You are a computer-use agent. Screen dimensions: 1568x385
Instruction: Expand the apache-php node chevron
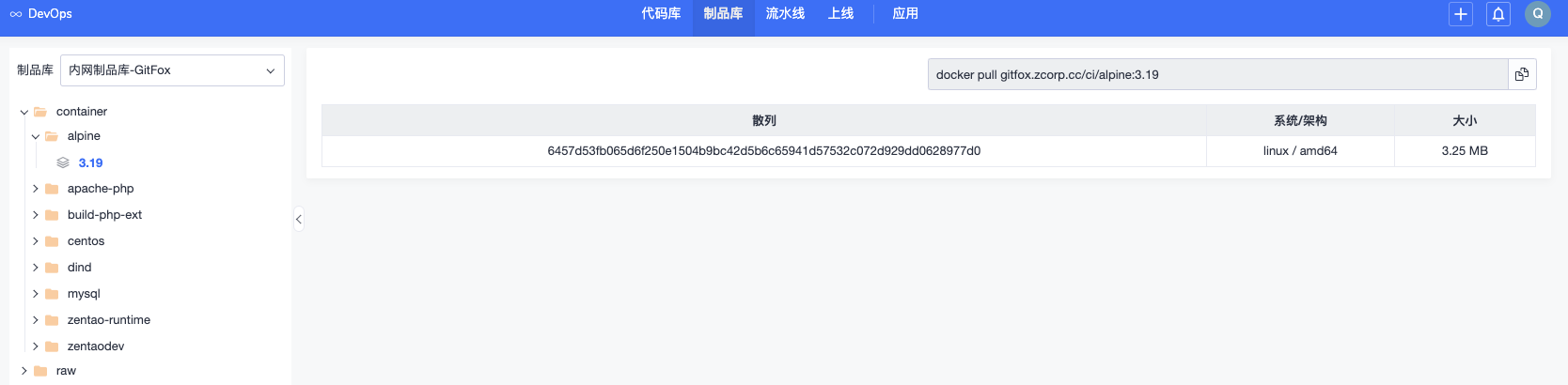tap(36, 189)
